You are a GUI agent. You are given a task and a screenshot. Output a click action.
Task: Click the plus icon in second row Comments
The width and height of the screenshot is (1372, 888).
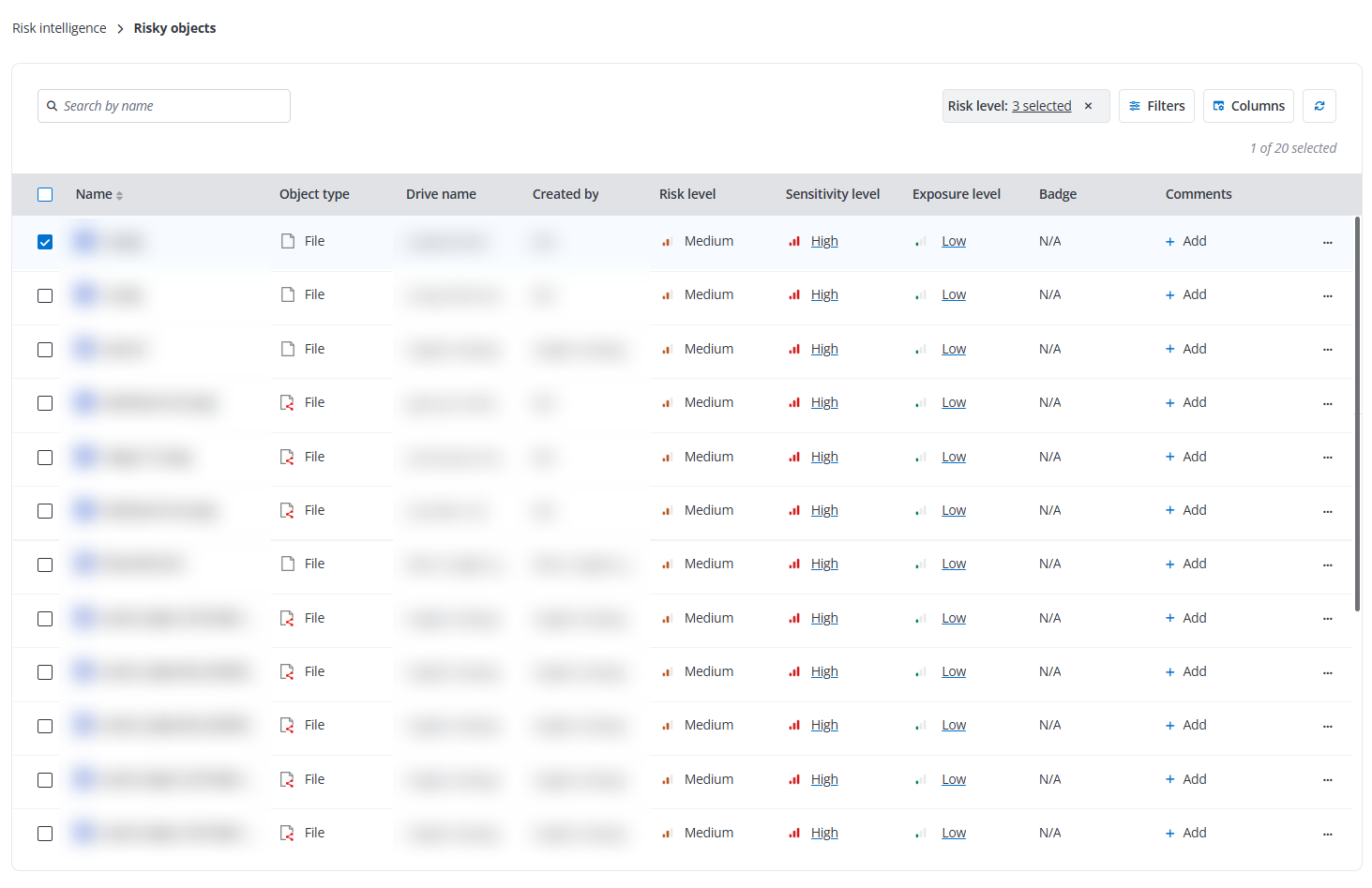point(1169,295)
